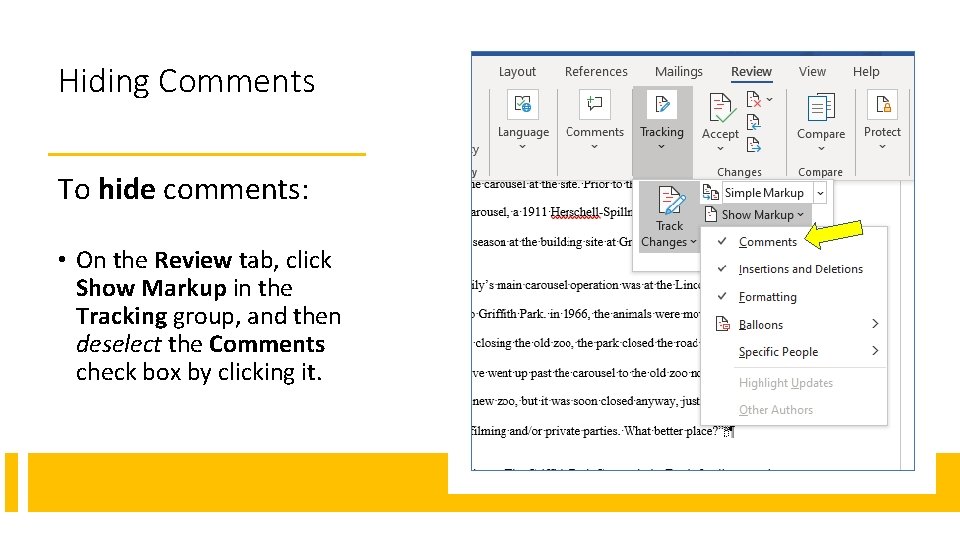
Task: Open the Compare dropdown chevron
Action: [821, 149]
